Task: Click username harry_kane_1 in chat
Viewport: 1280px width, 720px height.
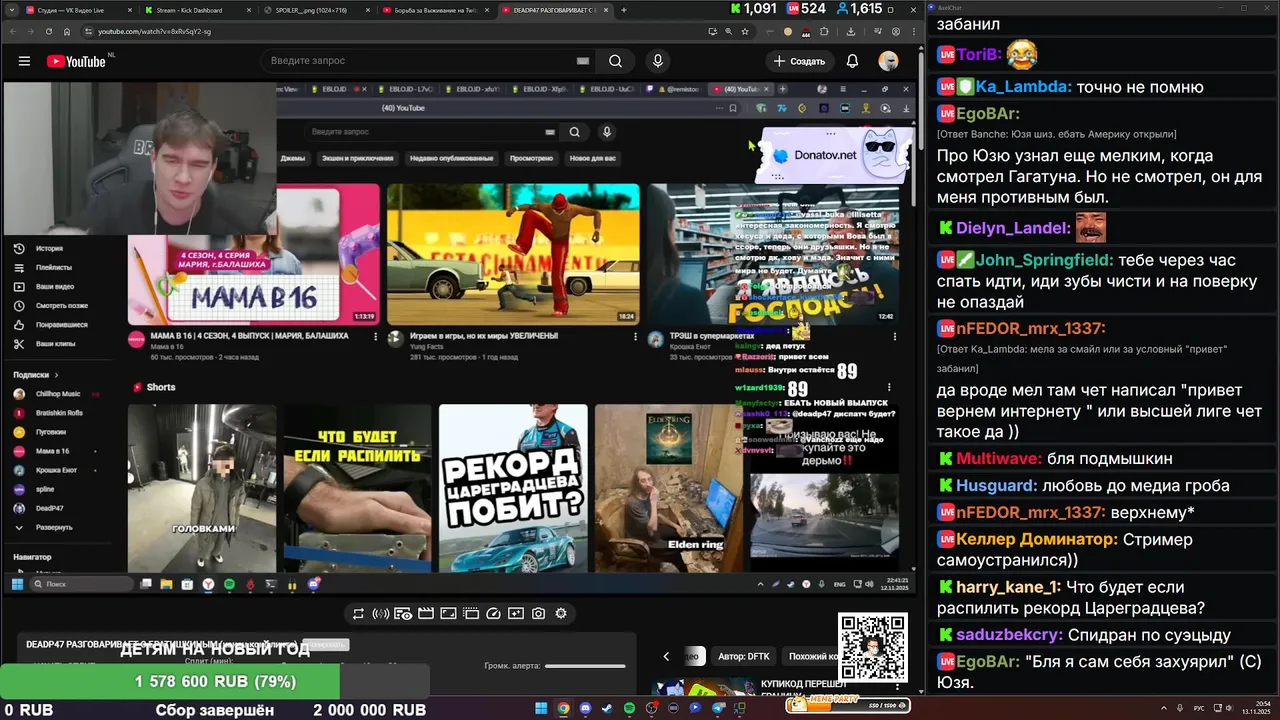Action: coord(1008,587)
